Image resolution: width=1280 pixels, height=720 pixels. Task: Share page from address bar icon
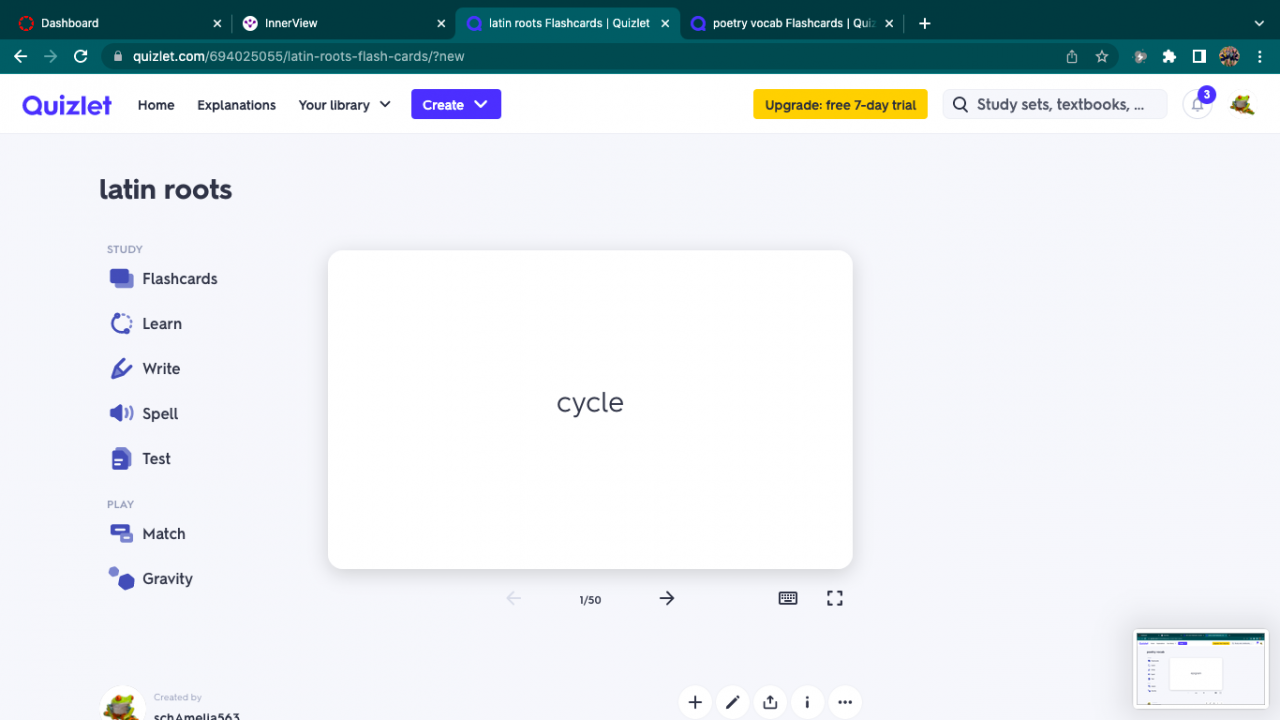[1072, 57]
